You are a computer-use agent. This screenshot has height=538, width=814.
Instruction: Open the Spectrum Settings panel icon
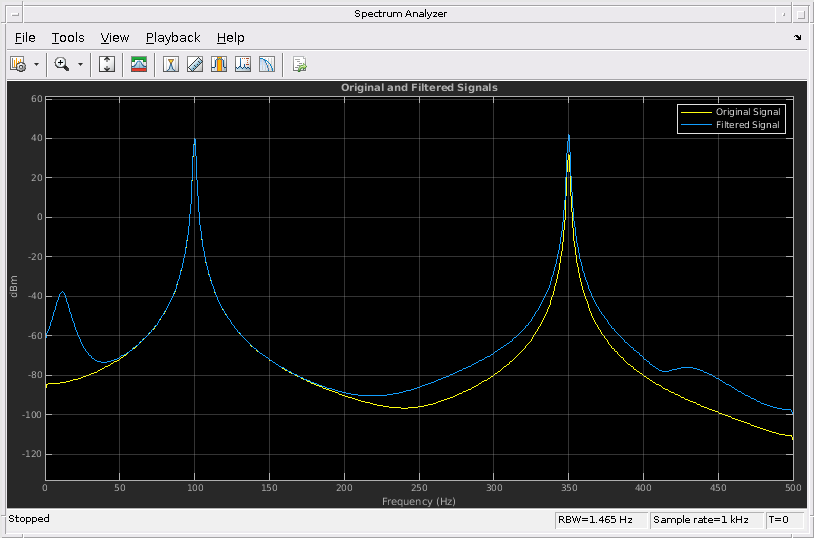point(139,64)
